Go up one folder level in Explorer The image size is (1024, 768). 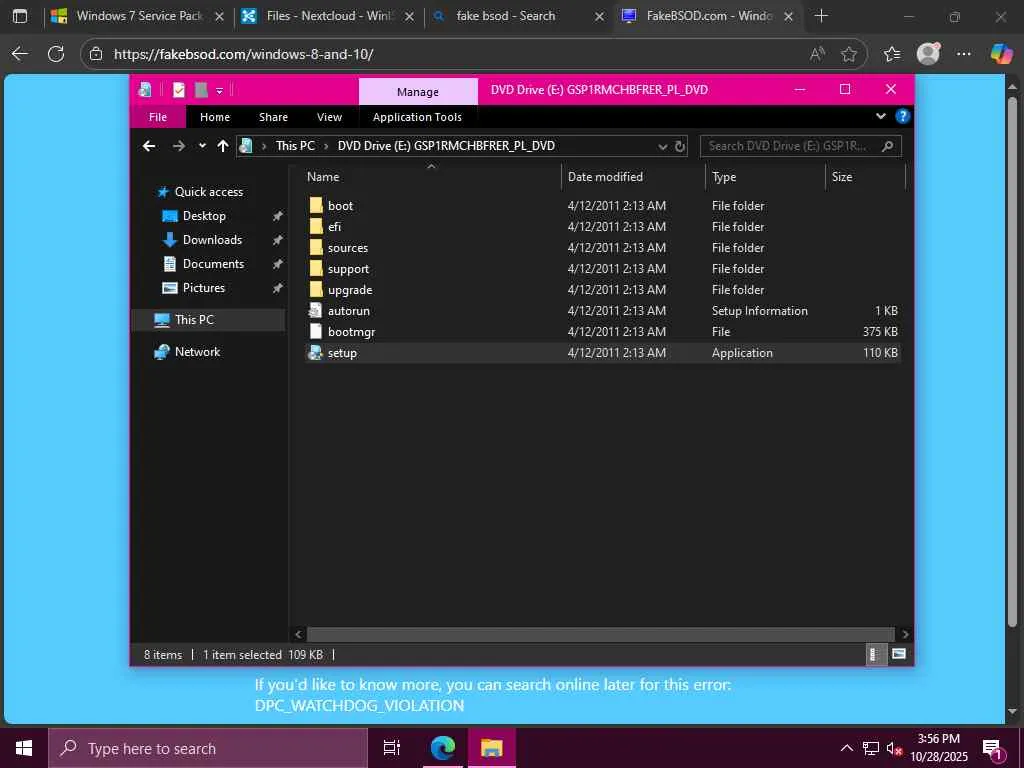pos(223,146)
